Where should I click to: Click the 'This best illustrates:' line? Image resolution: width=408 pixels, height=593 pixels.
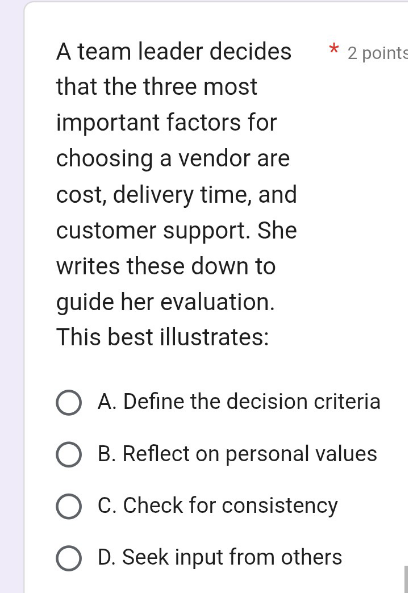163,337
